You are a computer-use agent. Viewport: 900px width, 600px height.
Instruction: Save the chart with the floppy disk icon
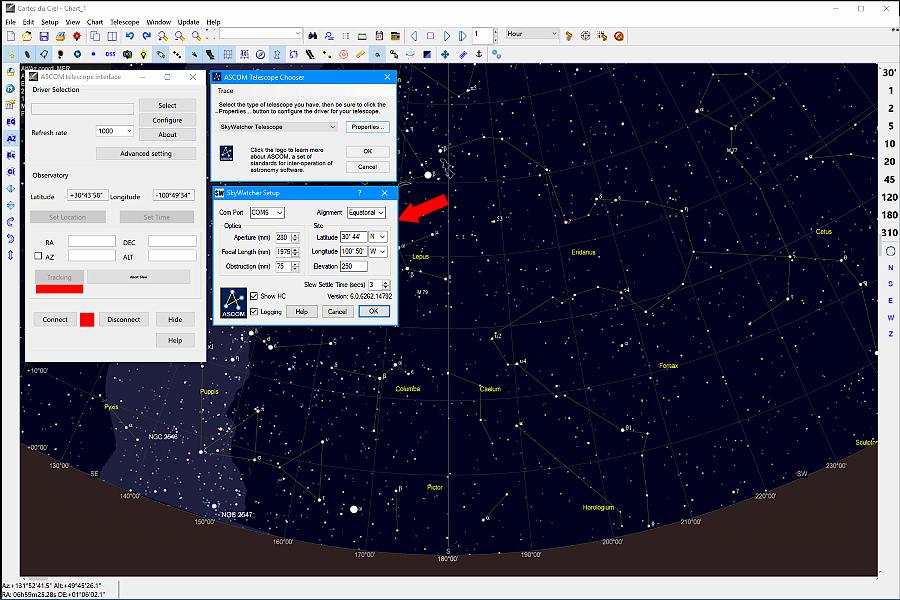tap(44, 36)
